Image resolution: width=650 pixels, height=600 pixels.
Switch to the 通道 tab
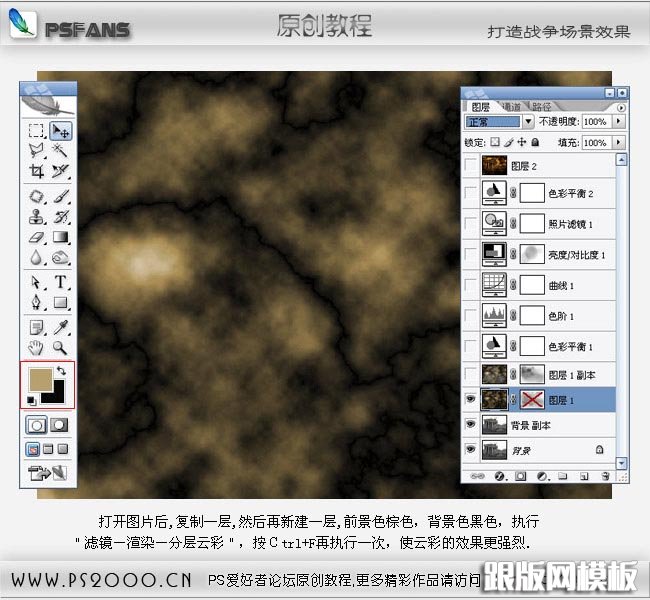click(x=511, y=105)
